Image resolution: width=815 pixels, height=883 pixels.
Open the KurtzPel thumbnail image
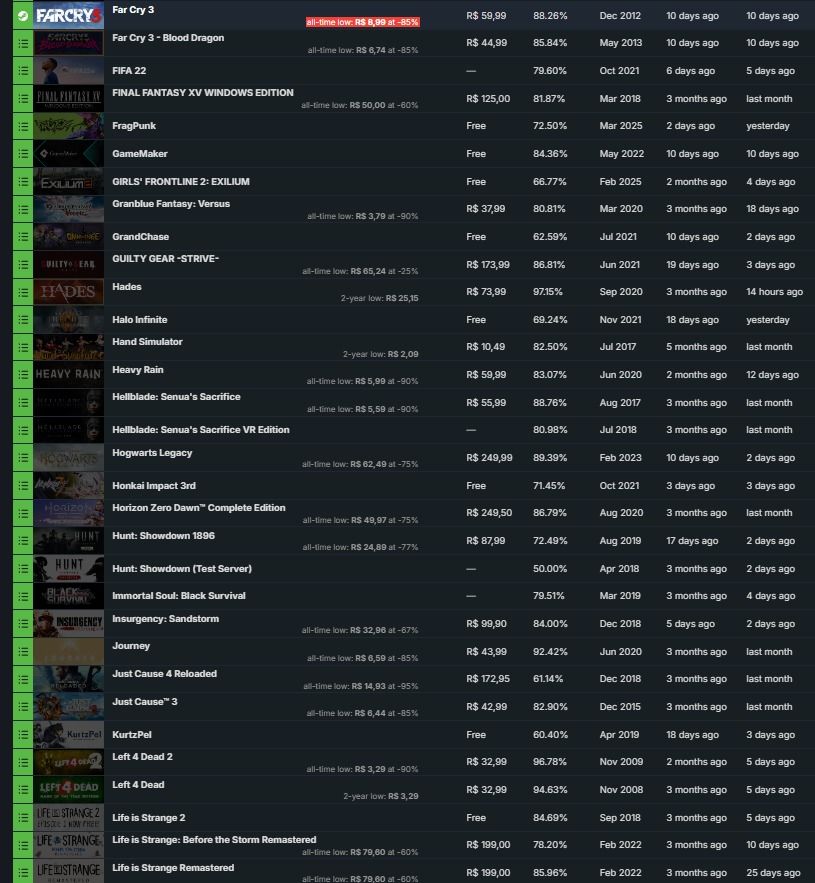tap(69, 735)
